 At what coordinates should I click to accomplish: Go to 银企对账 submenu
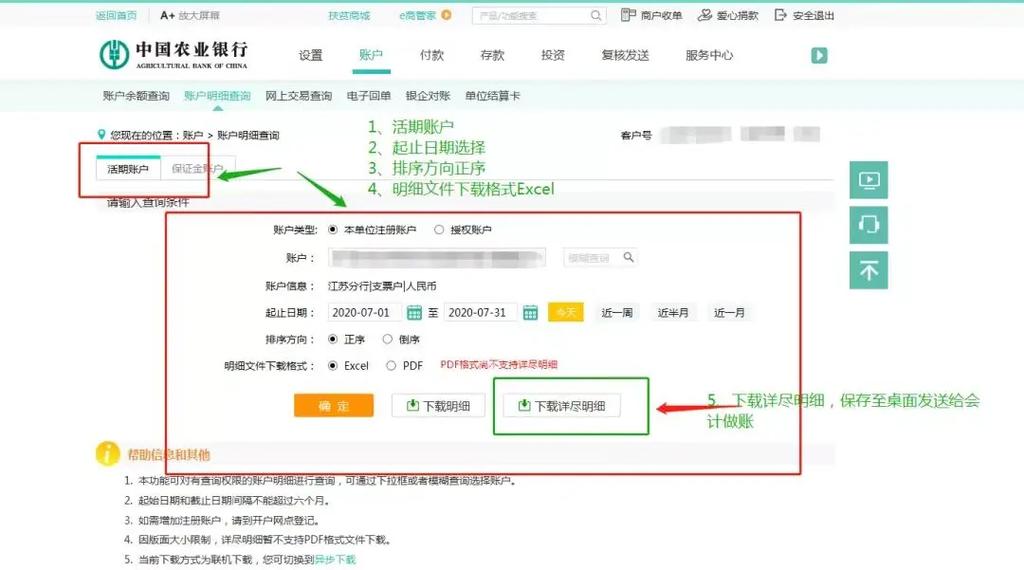pyautogui.click(x=428, y=96)
